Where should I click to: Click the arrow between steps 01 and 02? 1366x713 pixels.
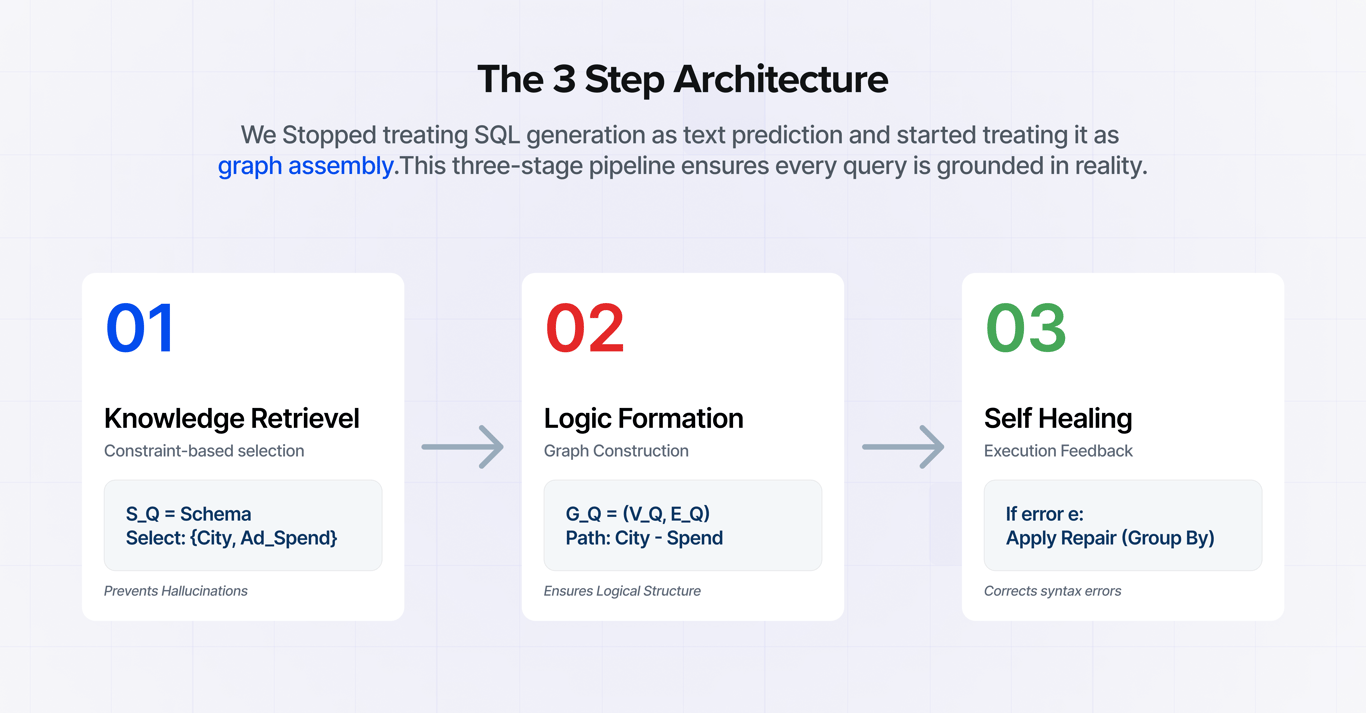click(x=462, y=447)
